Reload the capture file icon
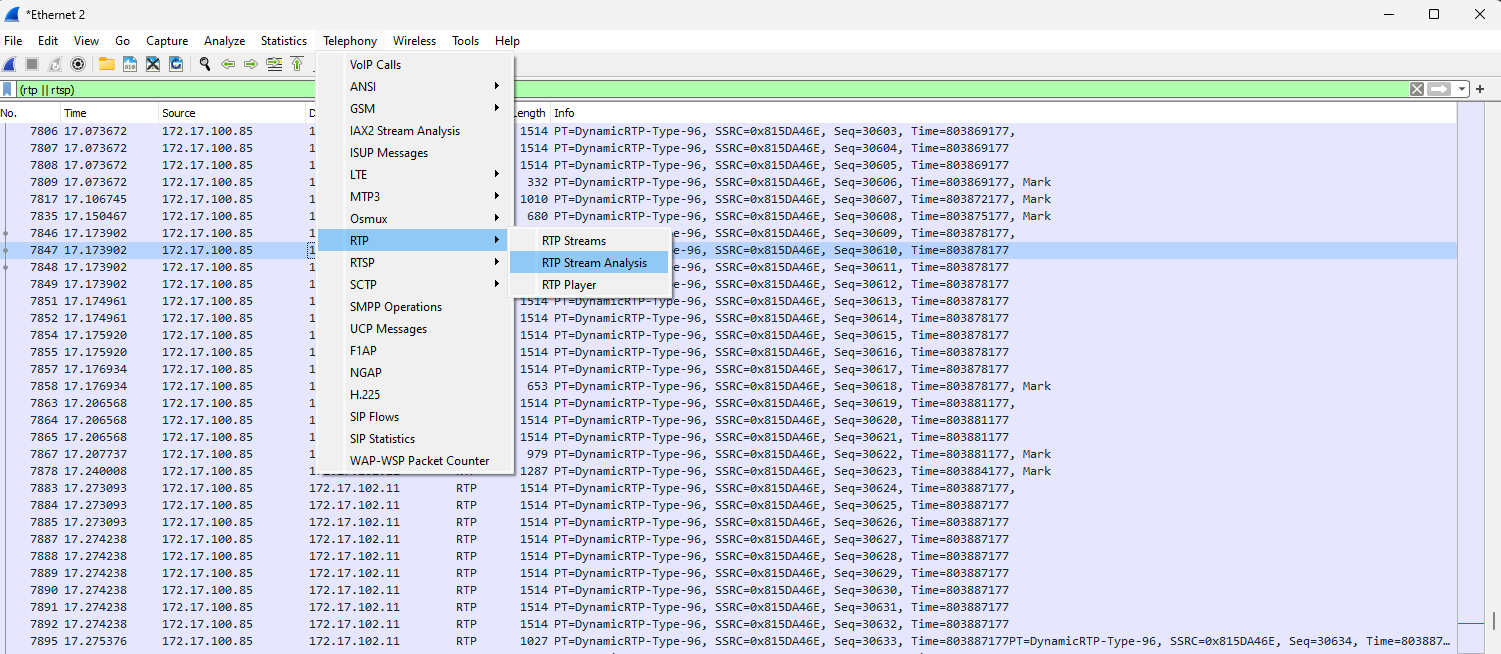 pyautogui.click(x=176, y=64)
